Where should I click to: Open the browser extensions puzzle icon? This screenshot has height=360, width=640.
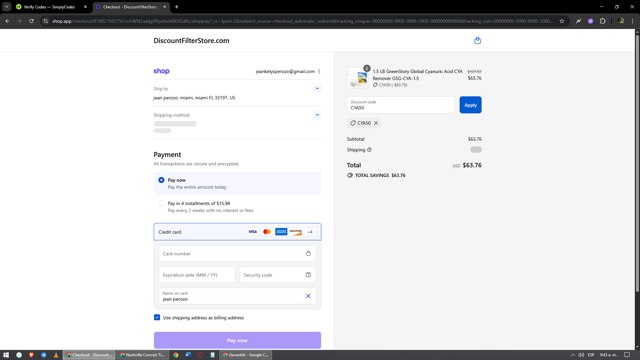[x=602, y=21]
